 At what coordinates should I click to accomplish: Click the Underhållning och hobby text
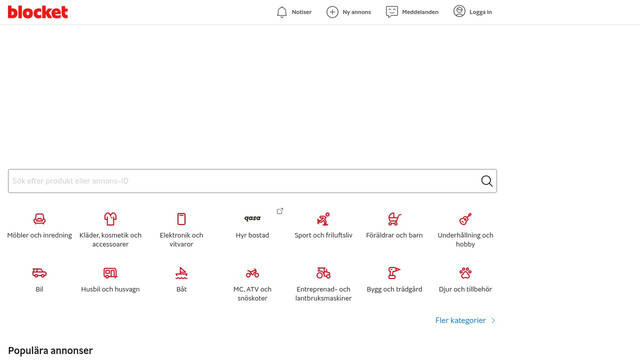[x=465, y=240]
